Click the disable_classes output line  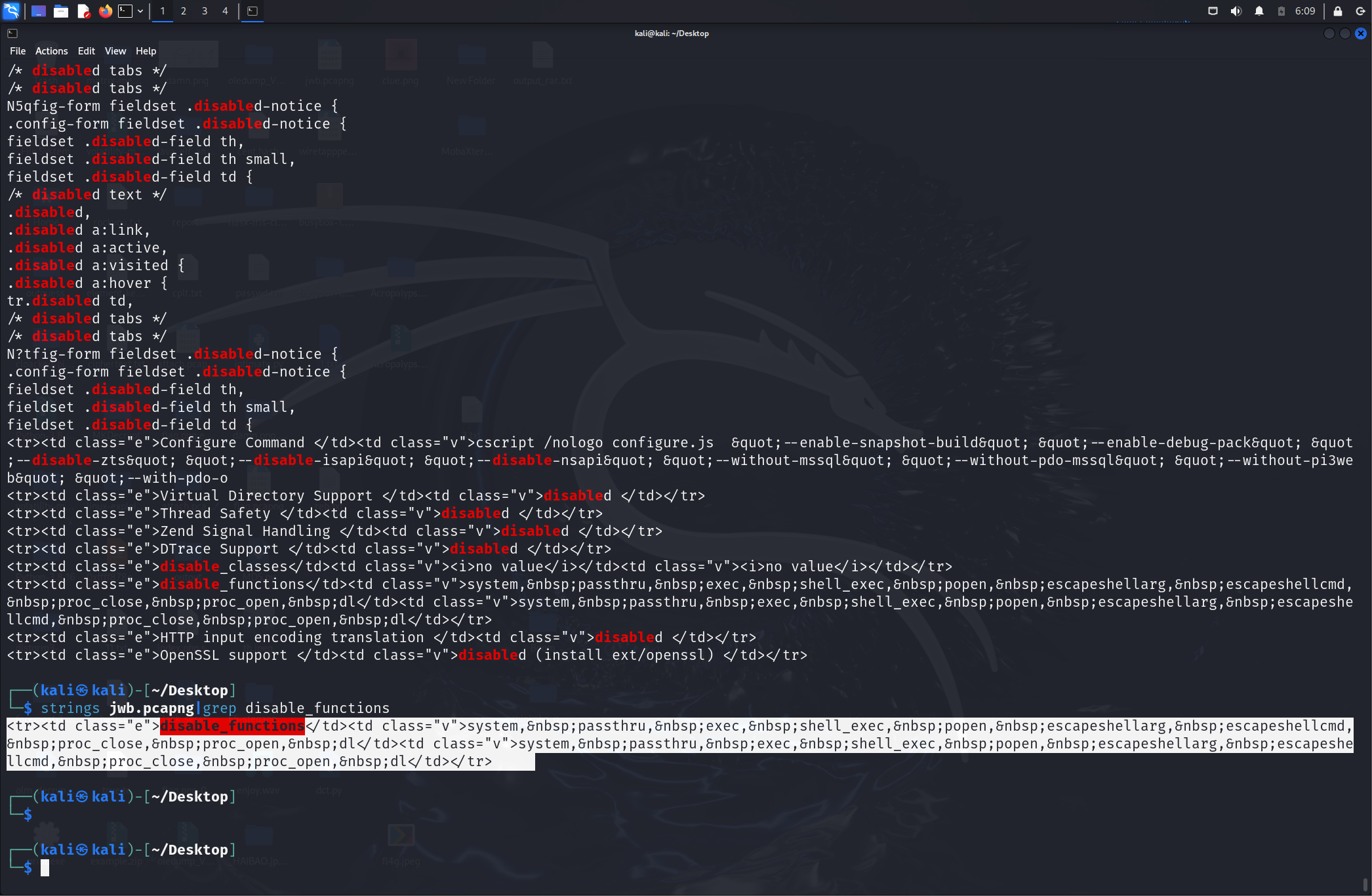click(479, 567)
